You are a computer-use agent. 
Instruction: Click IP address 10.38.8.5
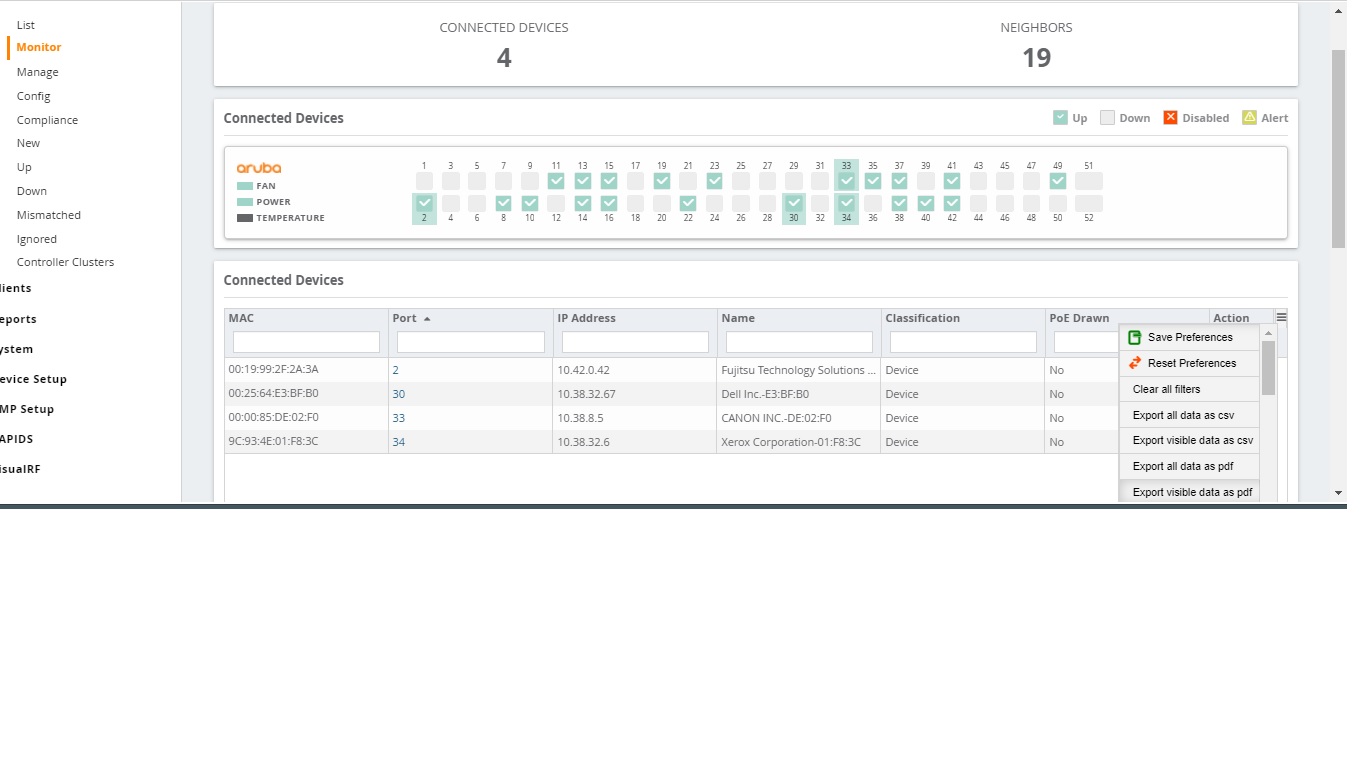pyautogui.click(x=580, y=418)
